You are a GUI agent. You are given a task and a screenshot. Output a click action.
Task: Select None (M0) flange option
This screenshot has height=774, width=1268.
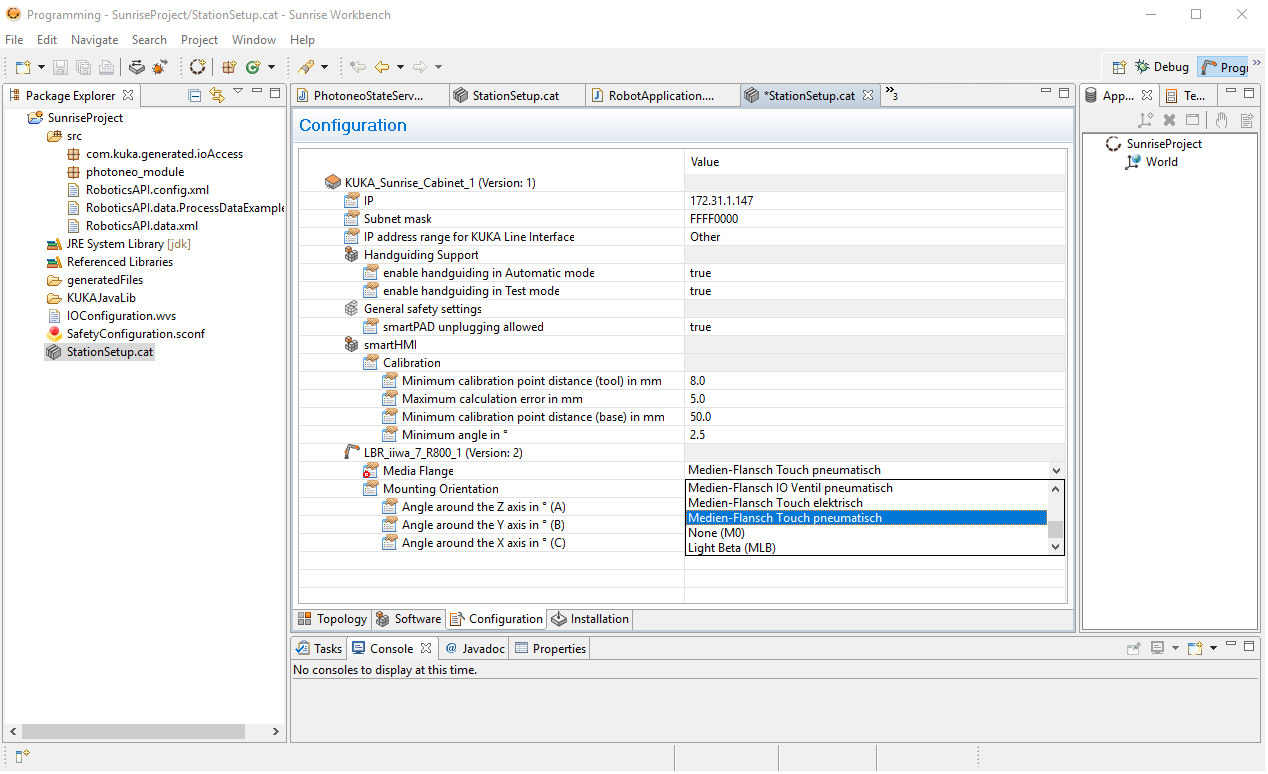coord(867,533)
